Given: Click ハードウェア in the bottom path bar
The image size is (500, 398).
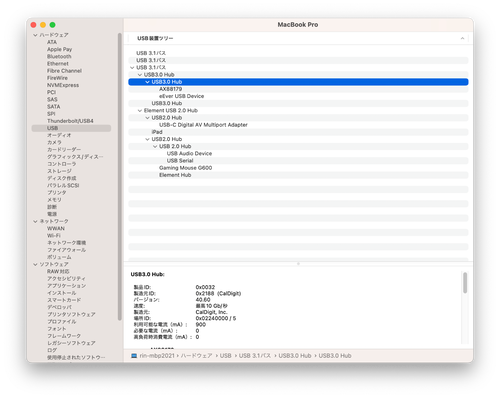Looking at the screenshot, I should point(196,356).
